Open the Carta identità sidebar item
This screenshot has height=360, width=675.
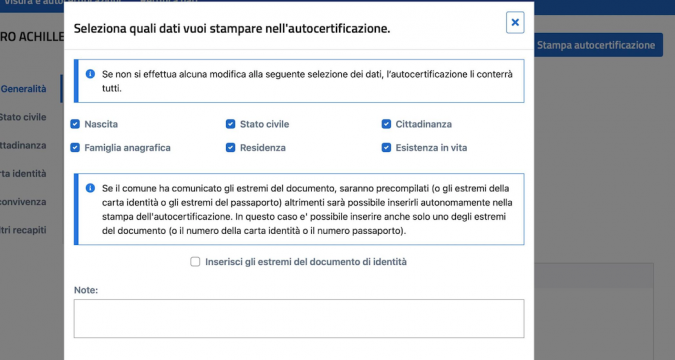pos(23,174)
